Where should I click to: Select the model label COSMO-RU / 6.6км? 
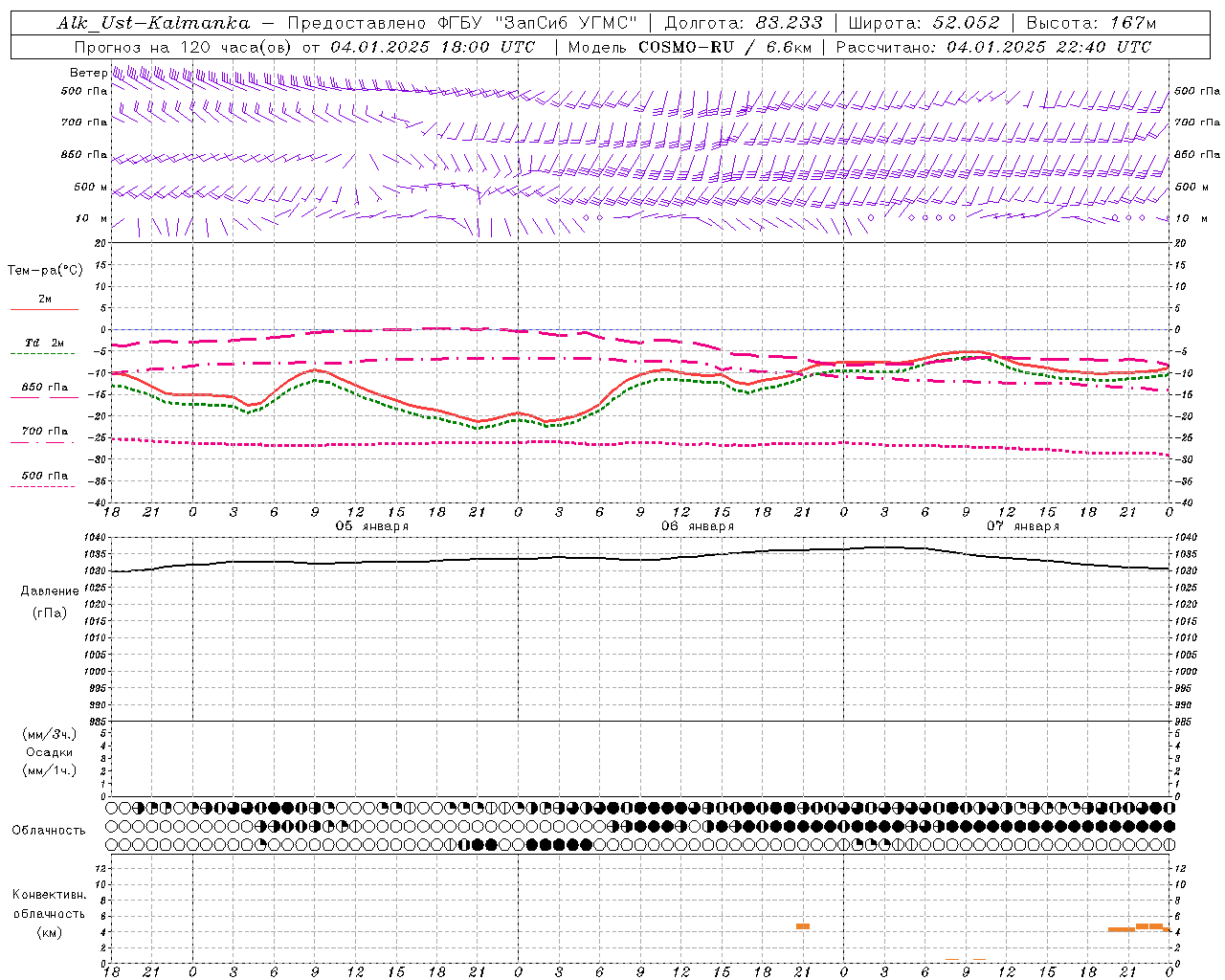[x=726, y=47]
